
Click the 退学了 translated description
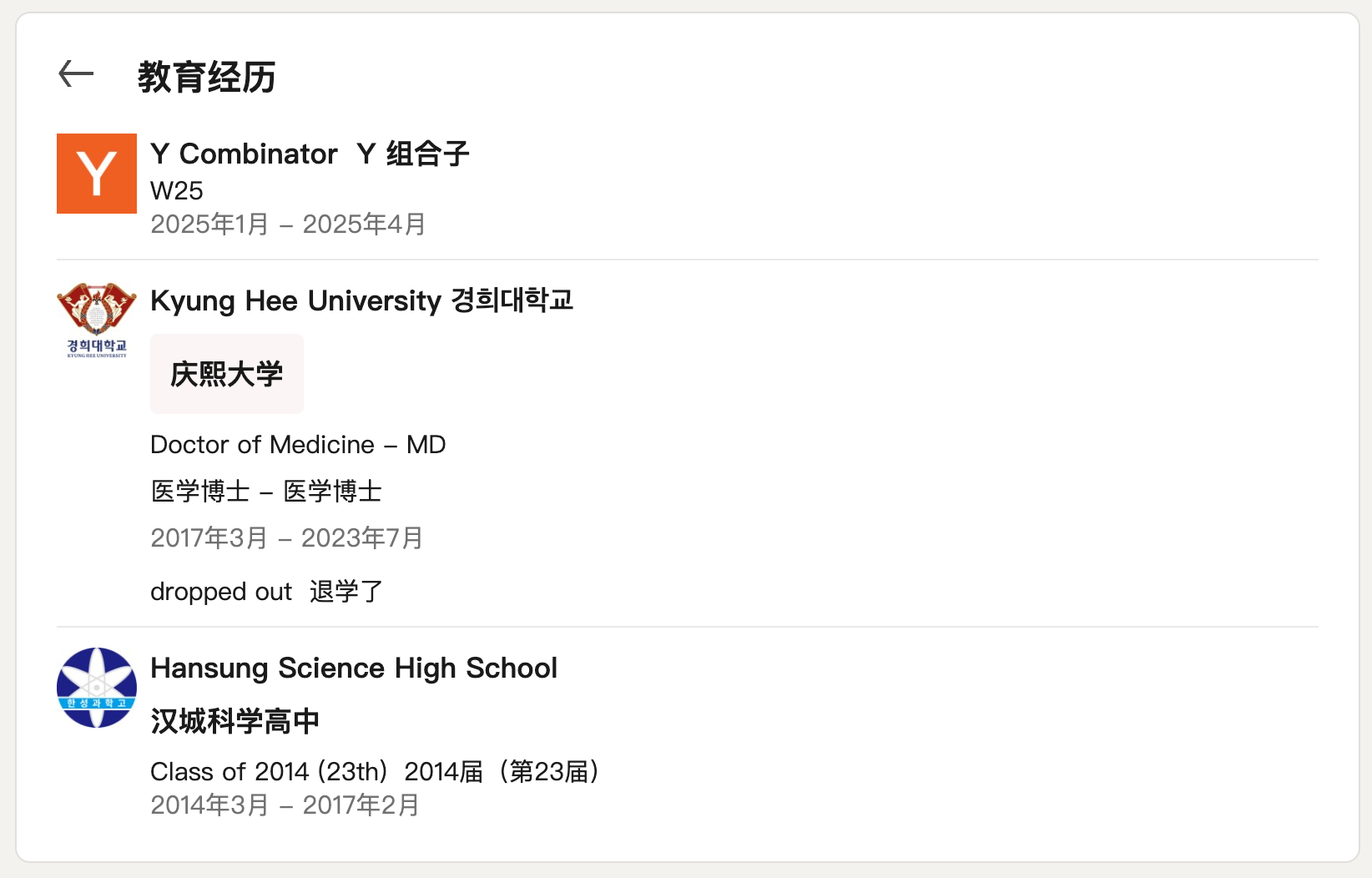tap(346, 592)
